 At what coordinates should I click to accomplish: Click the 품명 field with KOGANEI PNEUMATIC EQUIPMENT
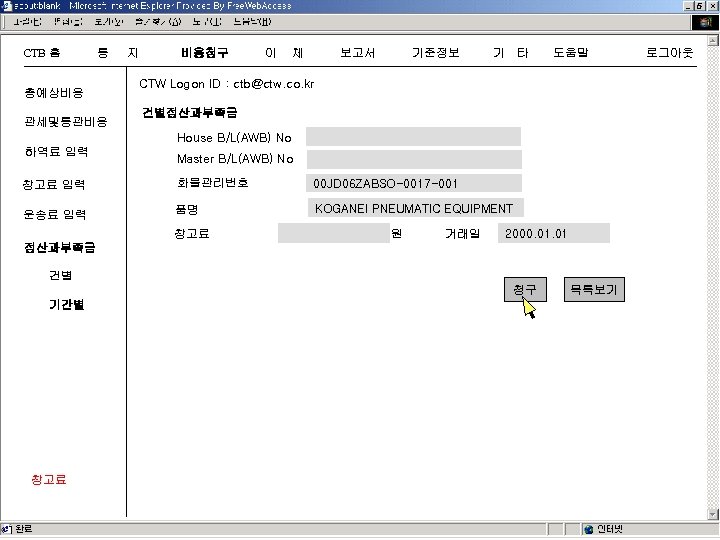coord(416,208)
